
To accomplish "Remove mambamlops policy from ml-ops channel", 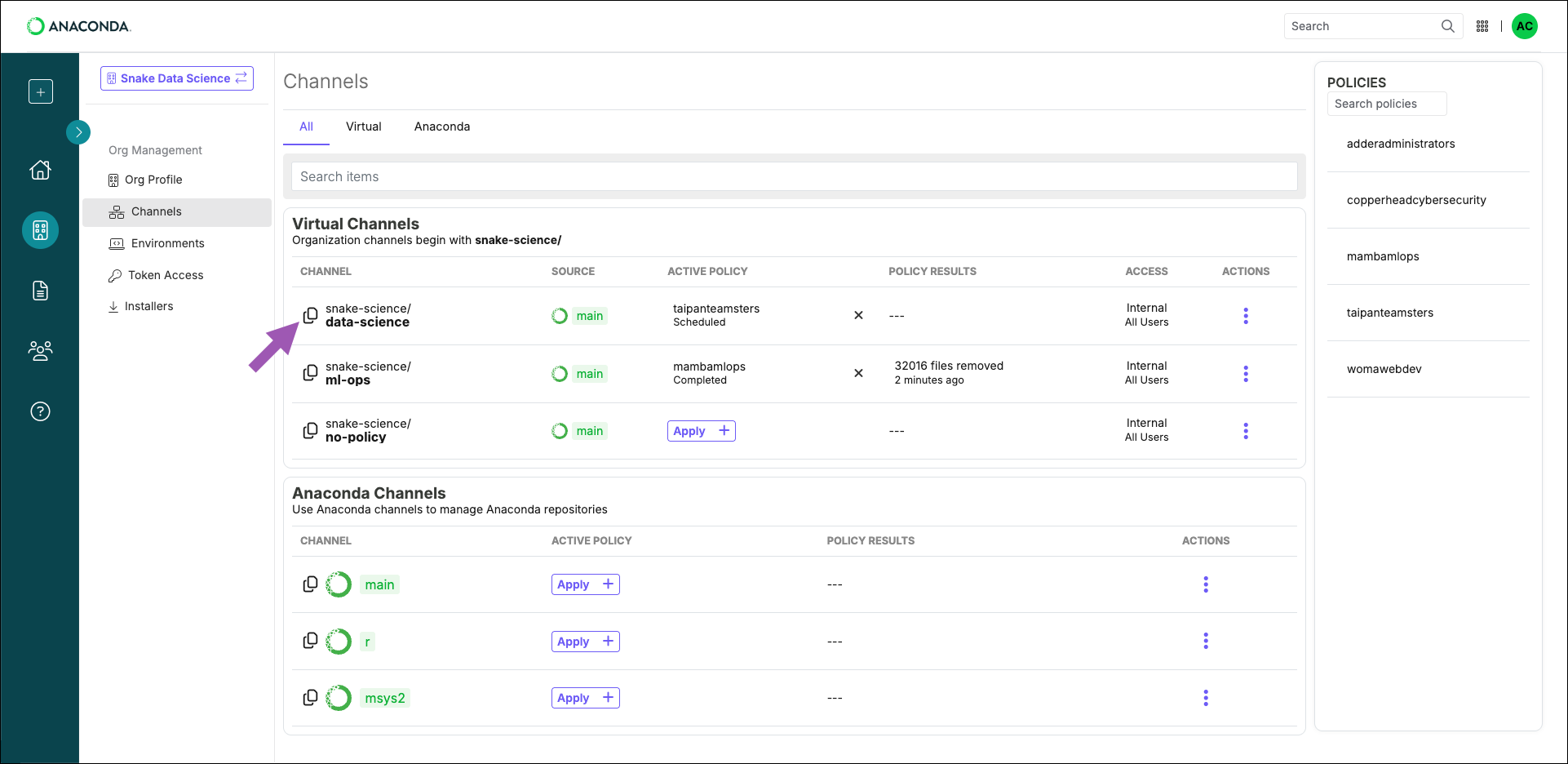I will pyautogui.click(x=858, y=373).
